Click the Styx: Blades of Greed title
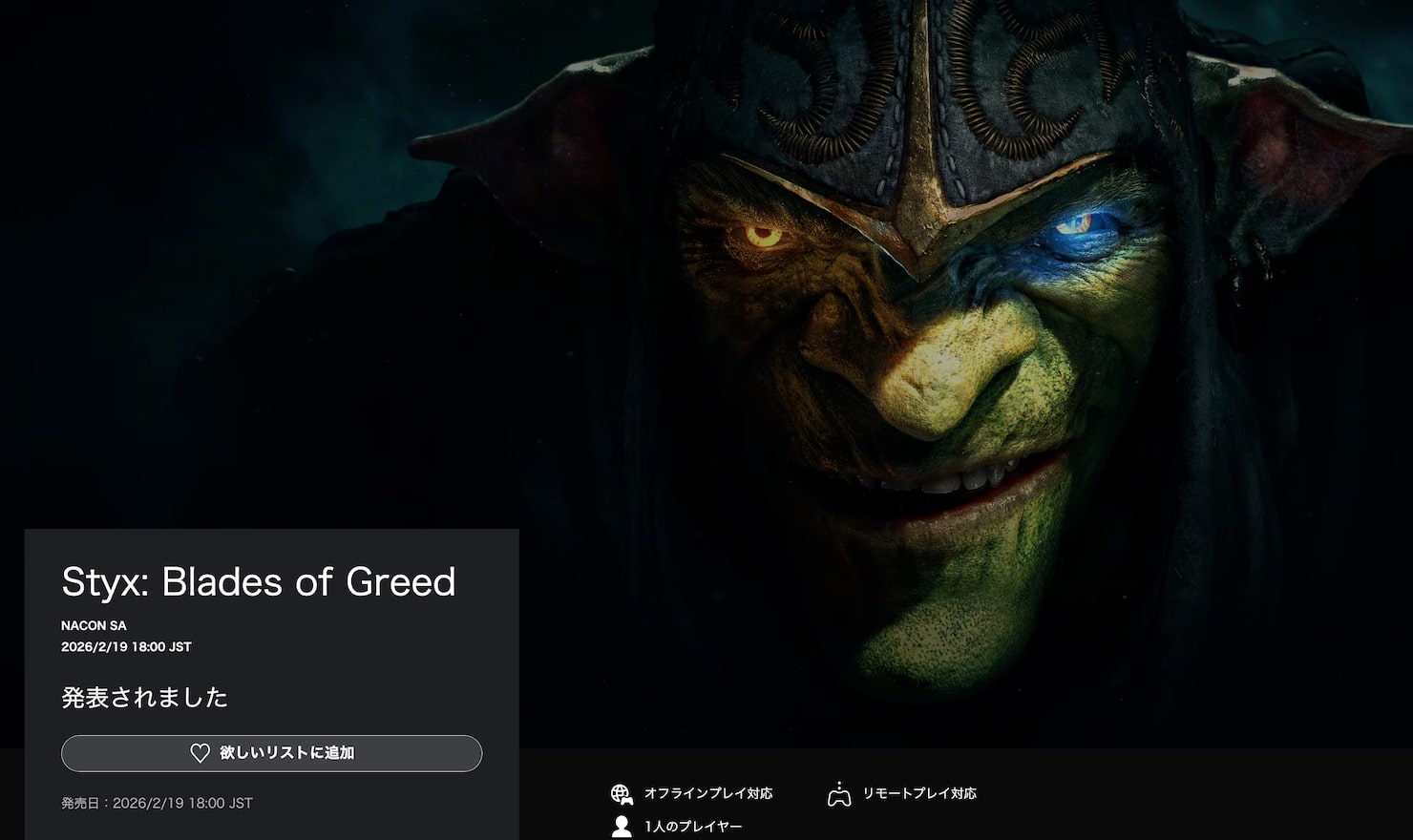The height and width of the screenshot is (840, 1413). point(259,581)
